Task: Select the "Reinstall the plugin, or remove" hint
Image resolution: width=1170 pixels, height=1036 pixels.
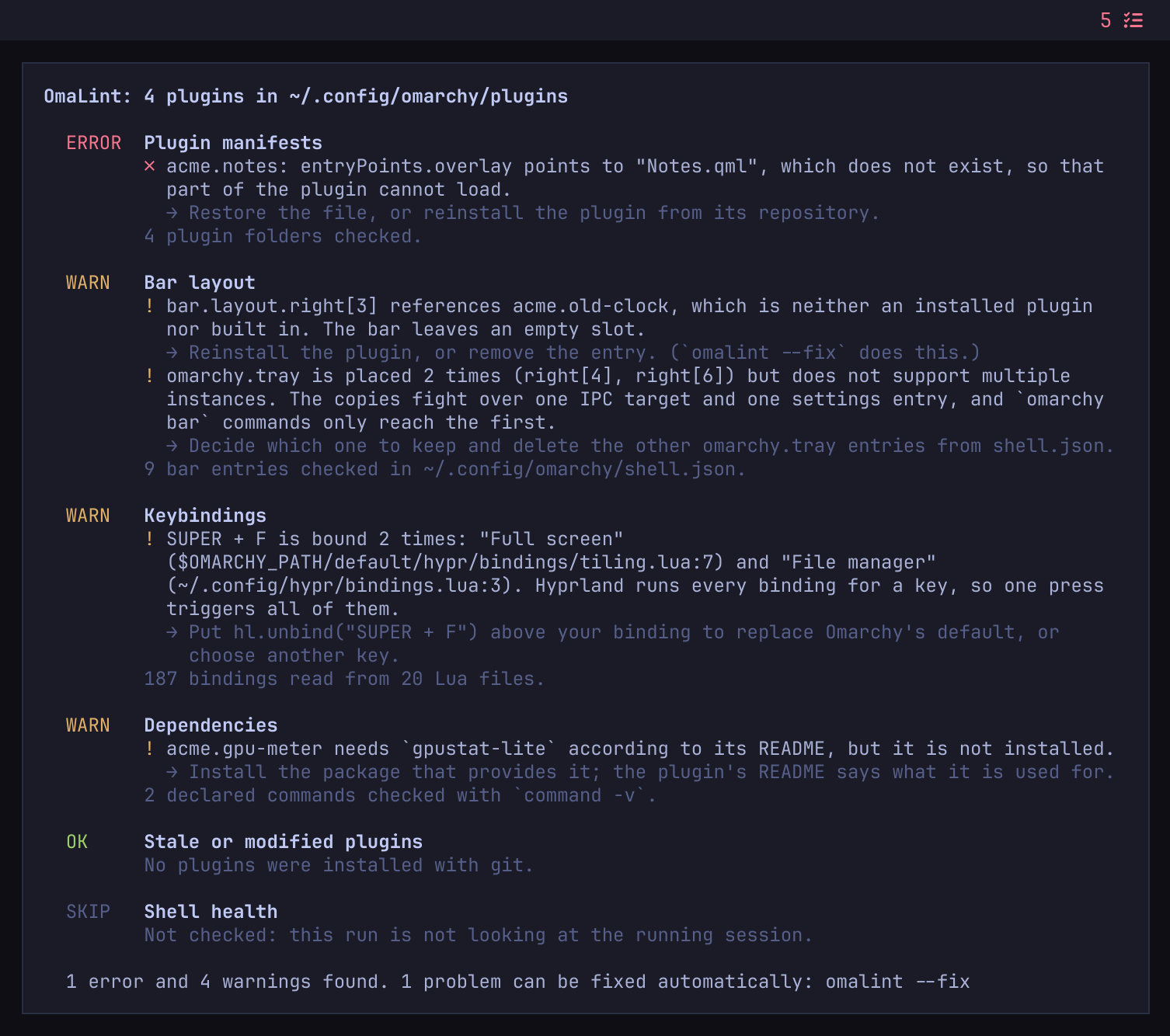Action: pos(573,353)
